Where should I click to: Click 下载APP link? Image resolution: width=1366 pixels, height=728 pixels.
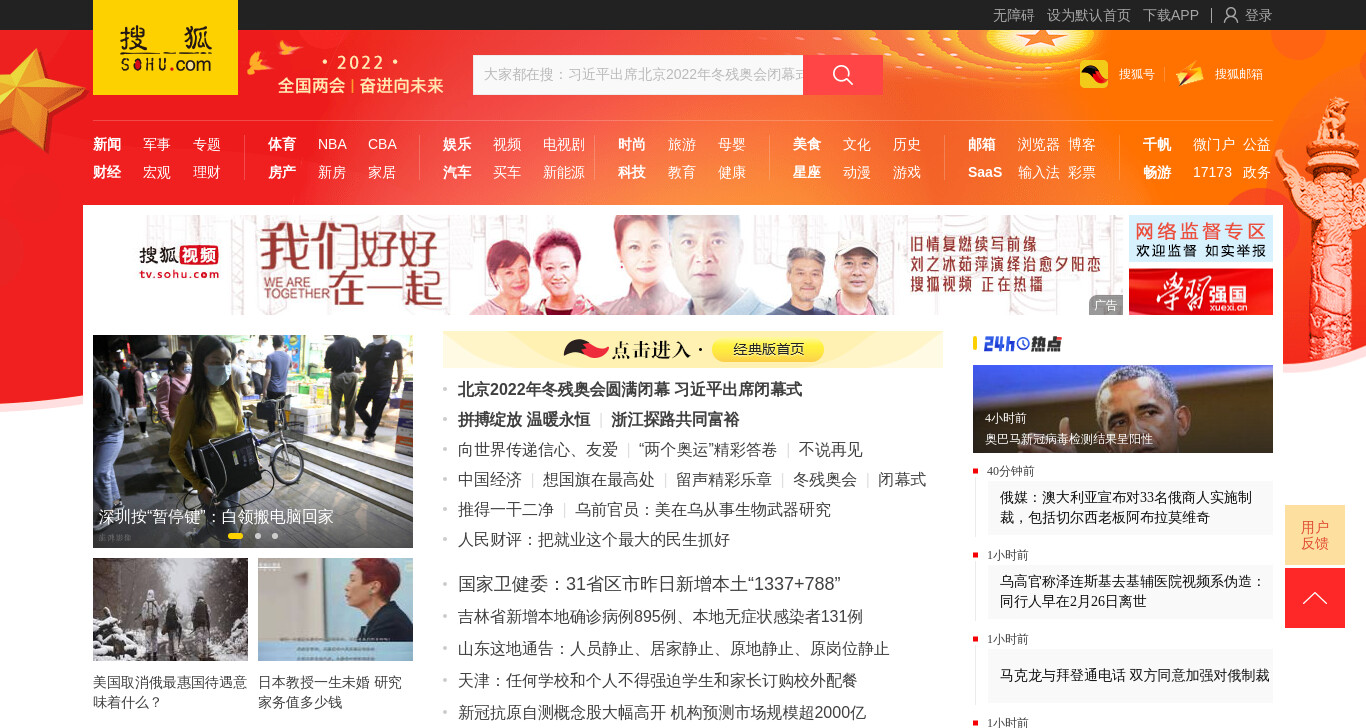click(1171, 15)
